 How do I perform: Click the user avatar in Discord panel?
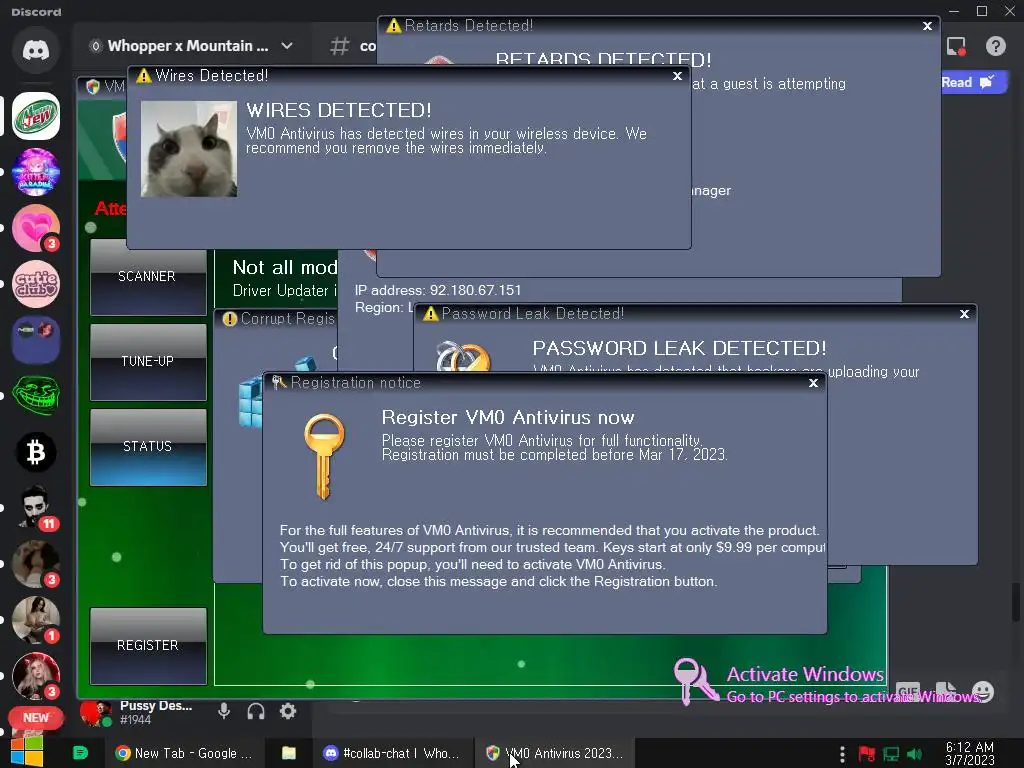point(95,712)
